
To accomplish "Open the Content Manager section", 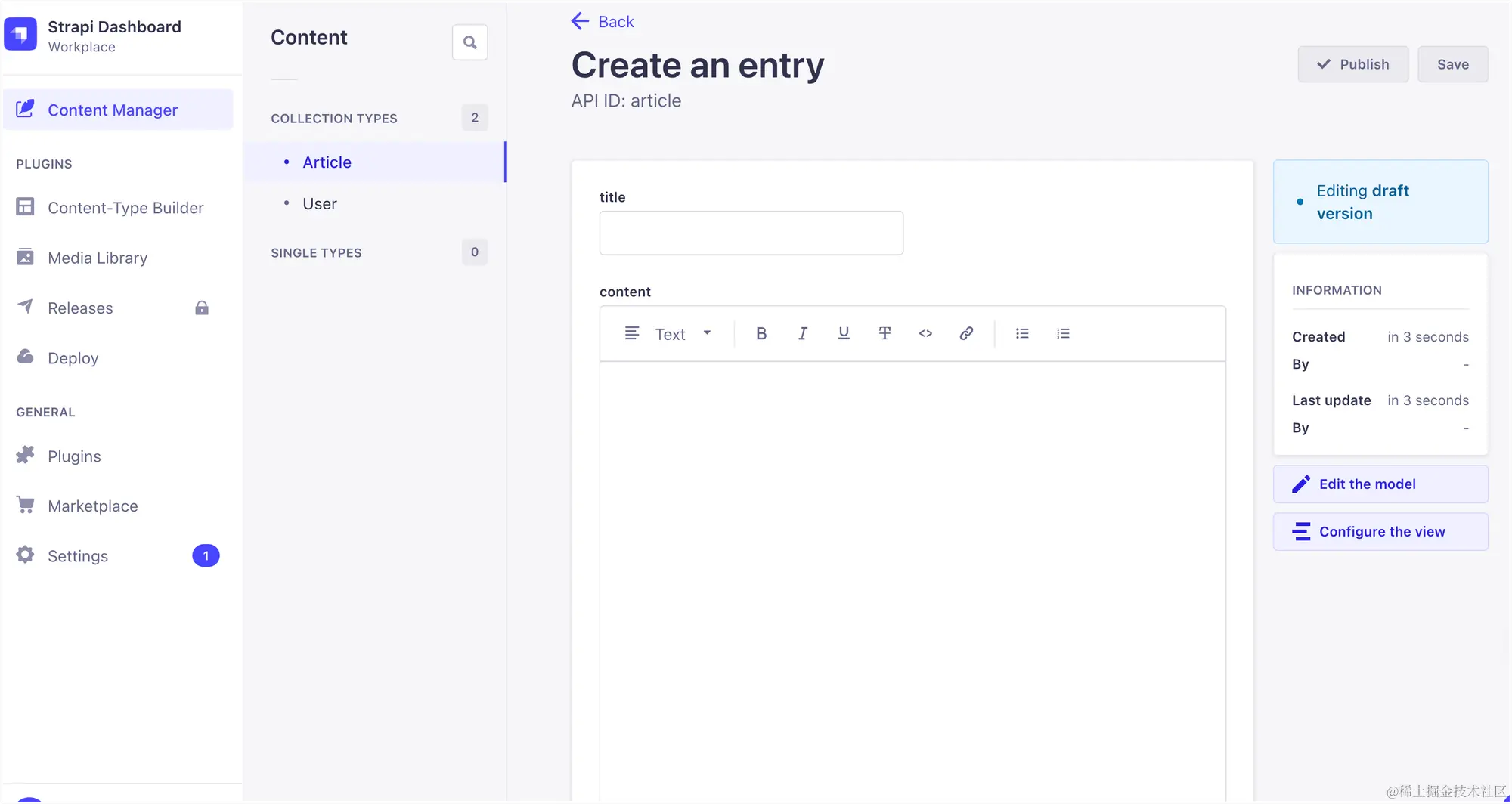I will tap(118, 110).
